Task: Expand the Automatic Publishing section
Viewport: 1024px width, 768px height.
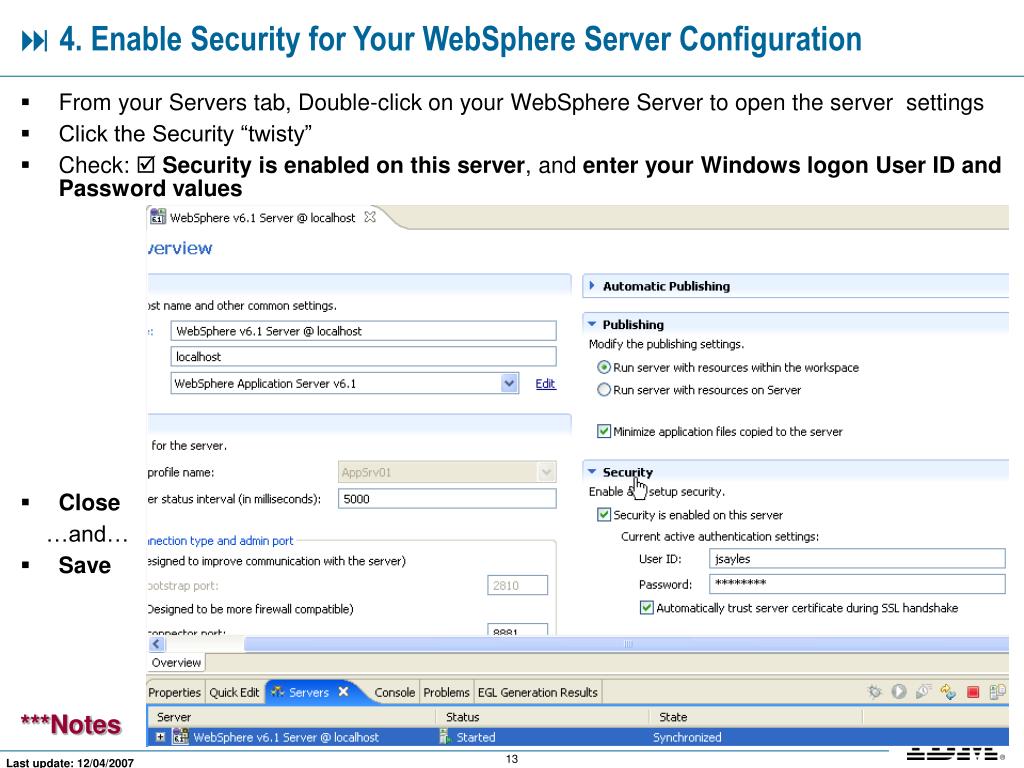Action: (x=592, y=285)
